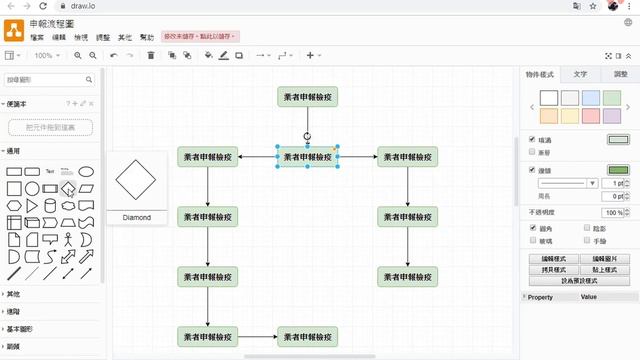Open the line pattern dropdown
This screenshot has height=360, width=640.
coord(568,184)
